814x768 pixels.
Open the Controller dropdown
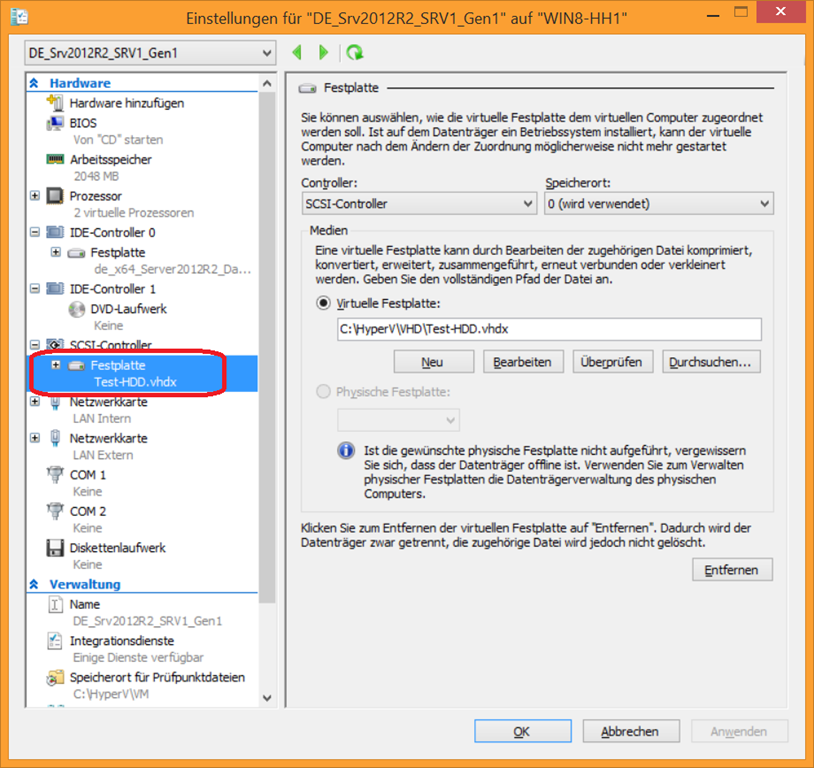(x=419, y=204)
